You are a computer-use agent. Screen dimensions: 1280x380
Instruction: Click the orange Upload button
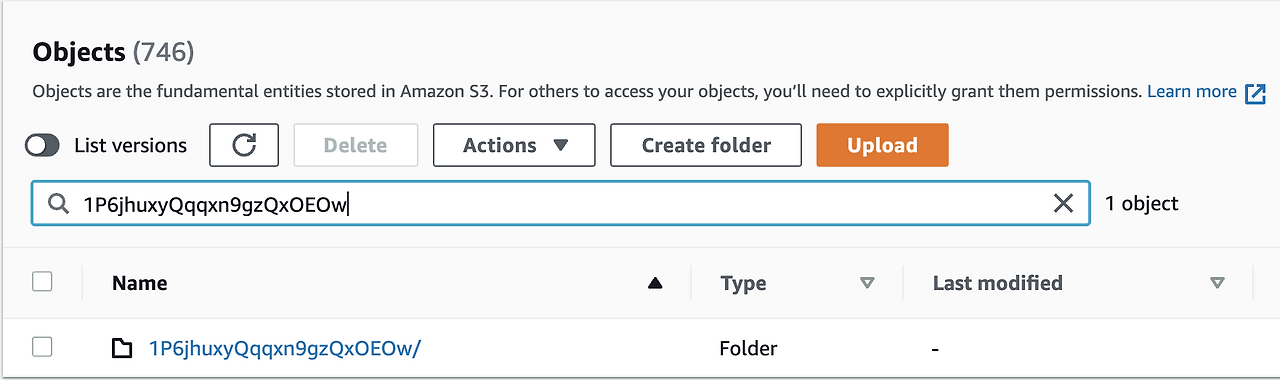[882, 145]
